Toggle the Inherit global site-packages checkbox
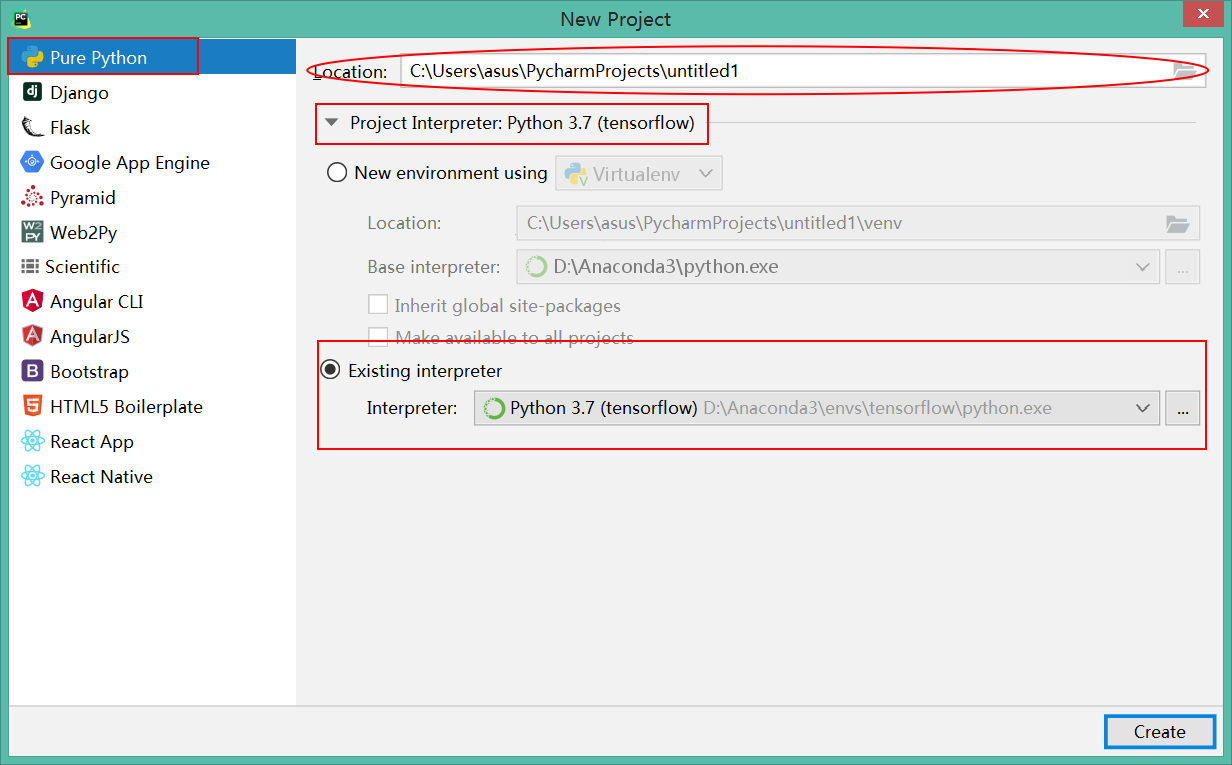Image resolution: width=1232 pixels, height=765 pixels. tap(378, 305)
